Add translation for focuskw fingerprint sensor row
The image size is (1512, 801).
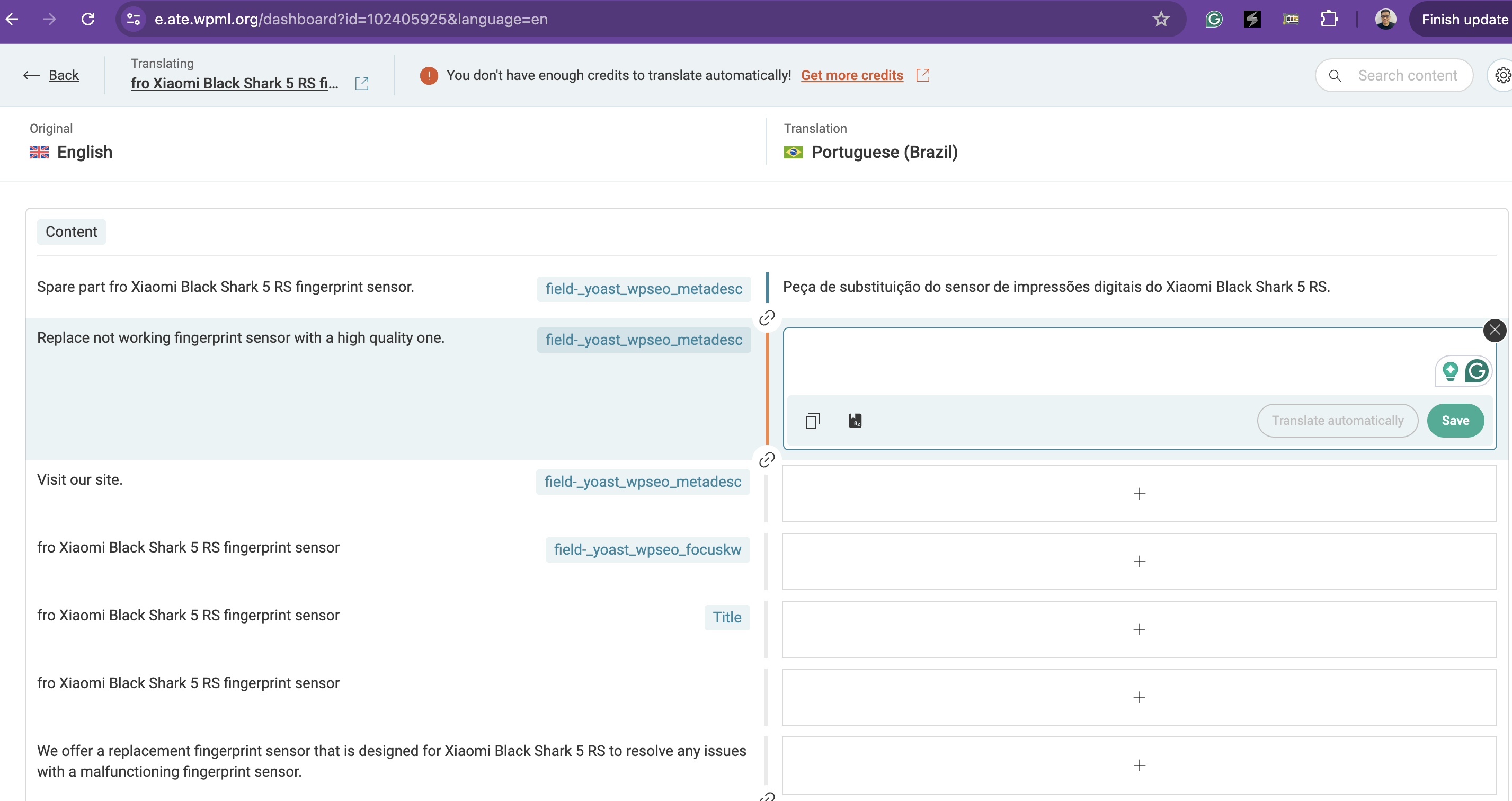[1139, 562]
